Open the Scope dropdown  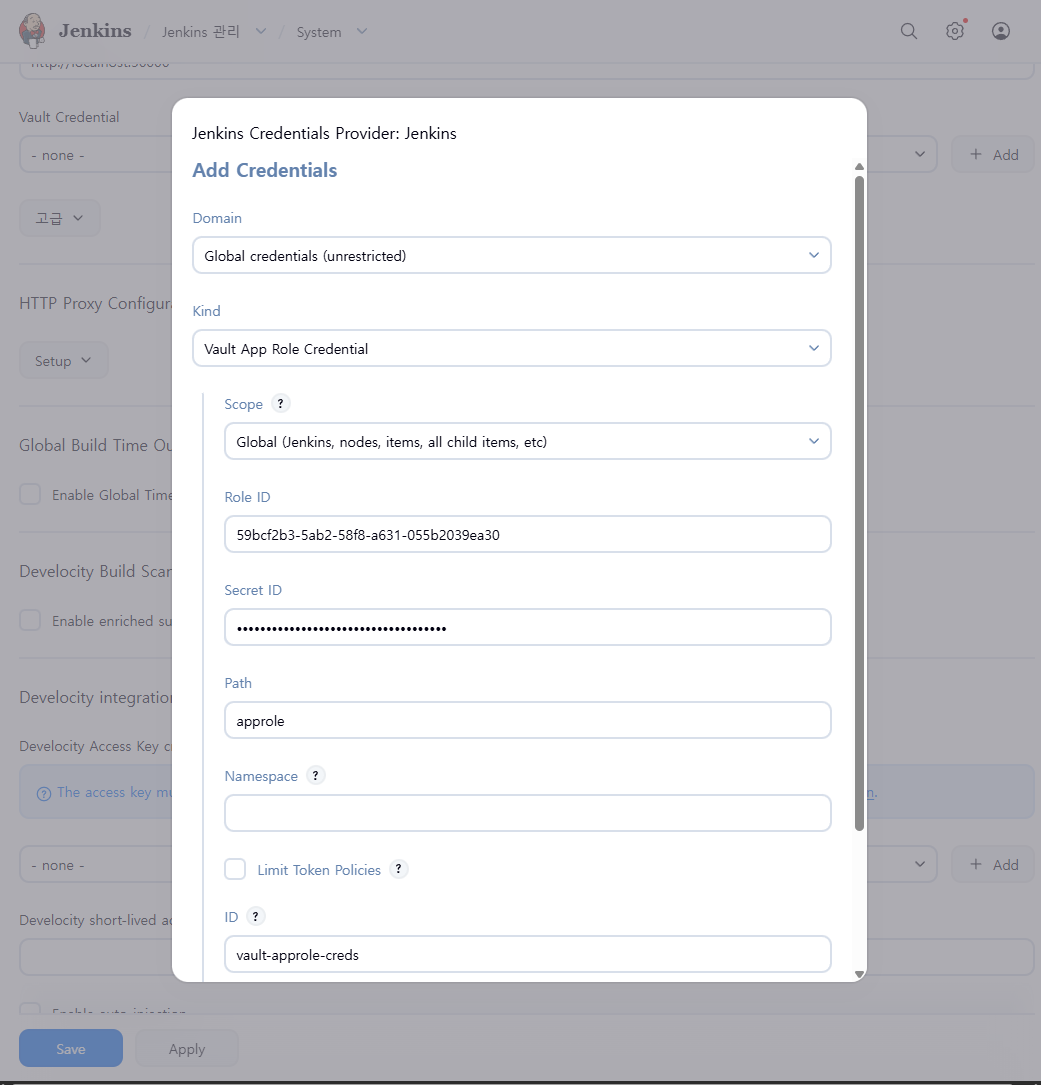pos(527,441)
